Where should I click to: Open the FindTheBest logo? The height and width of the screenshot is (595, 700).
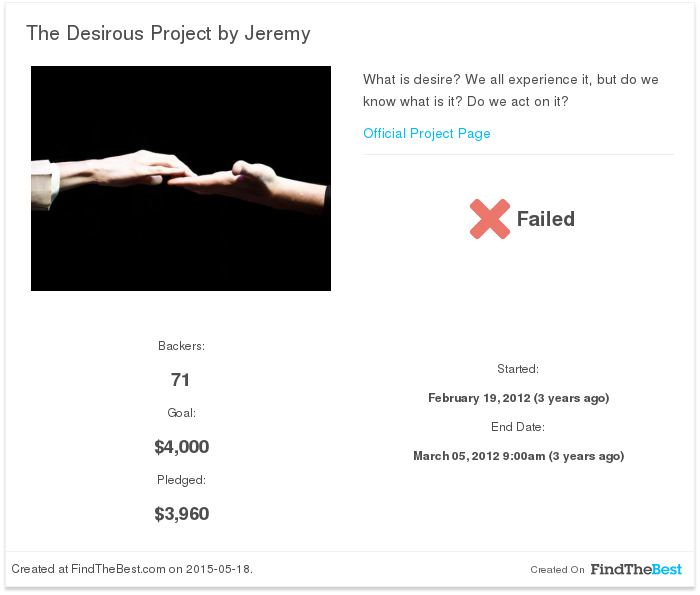tap(636, 569)
